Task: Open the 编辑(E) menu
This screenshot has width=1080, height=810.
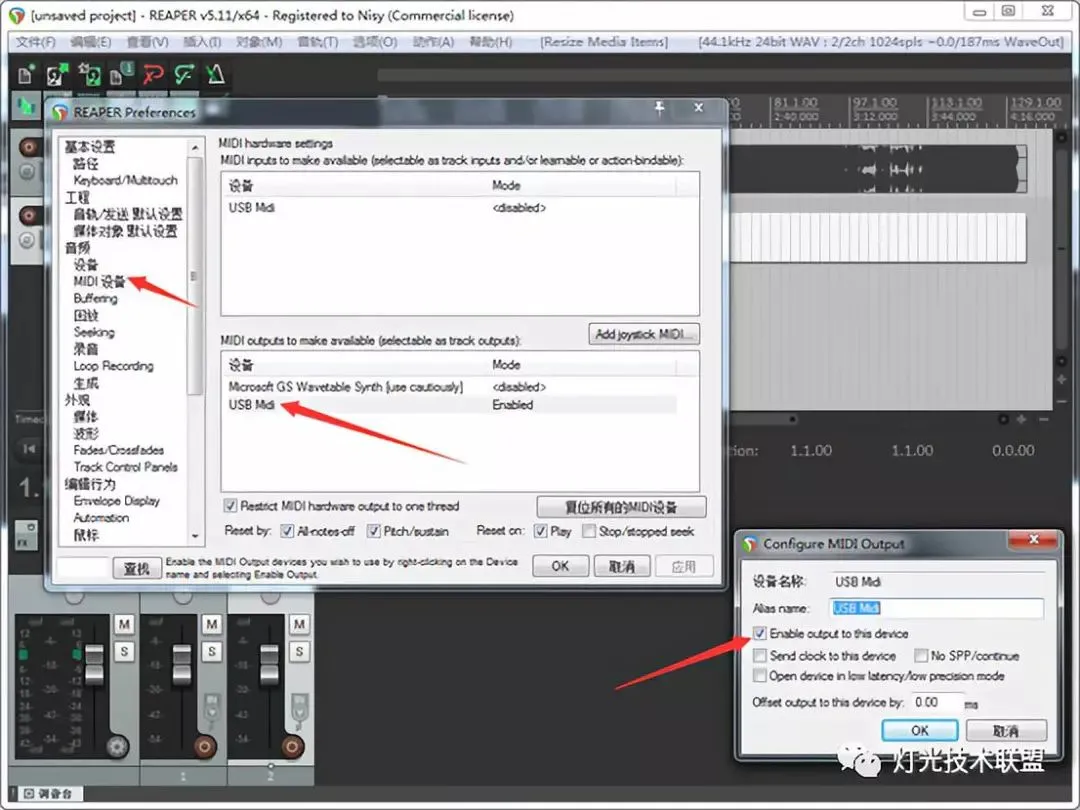Action: tap(91, 42)
